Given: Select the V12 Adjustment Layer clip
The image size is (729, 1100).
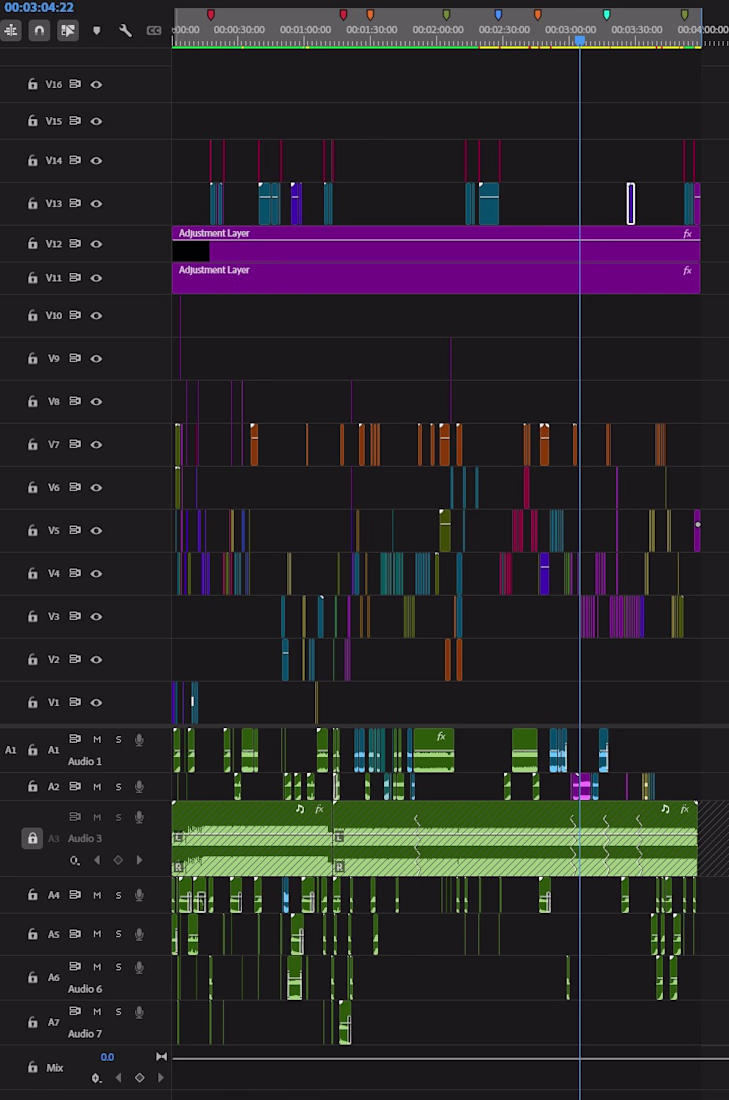Looking at the screenshot, I should [x=436, y=243].
